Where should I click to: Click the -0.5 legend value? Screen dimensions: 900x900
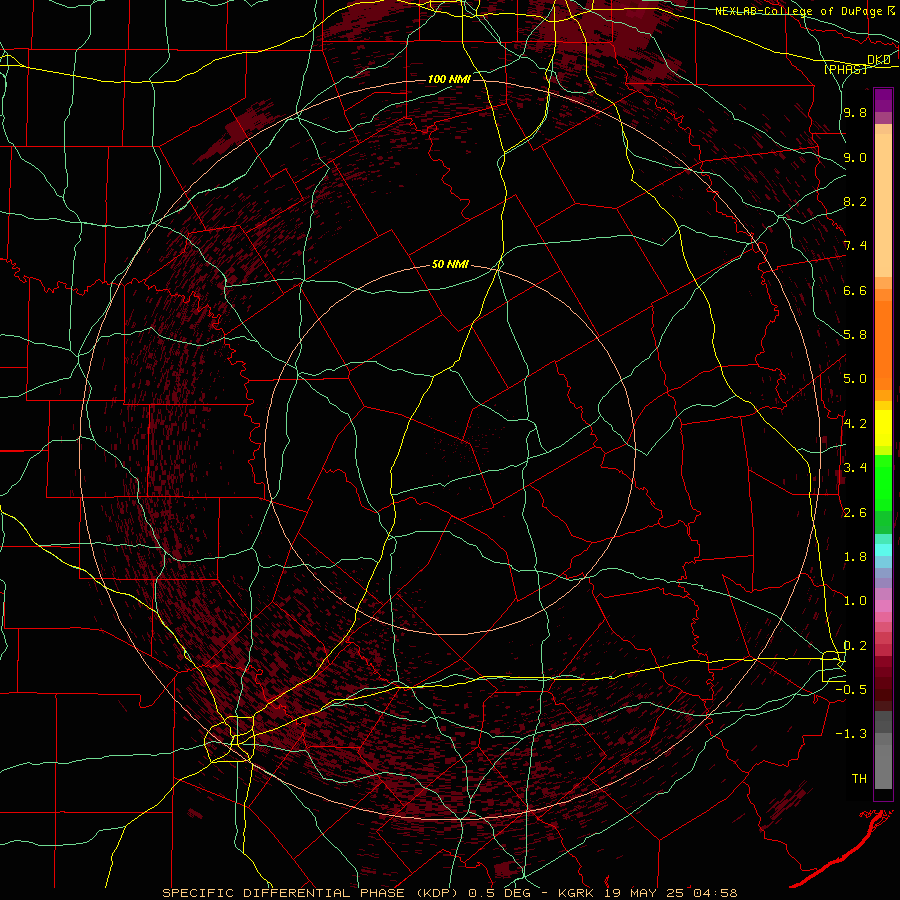tap(851, 690)
